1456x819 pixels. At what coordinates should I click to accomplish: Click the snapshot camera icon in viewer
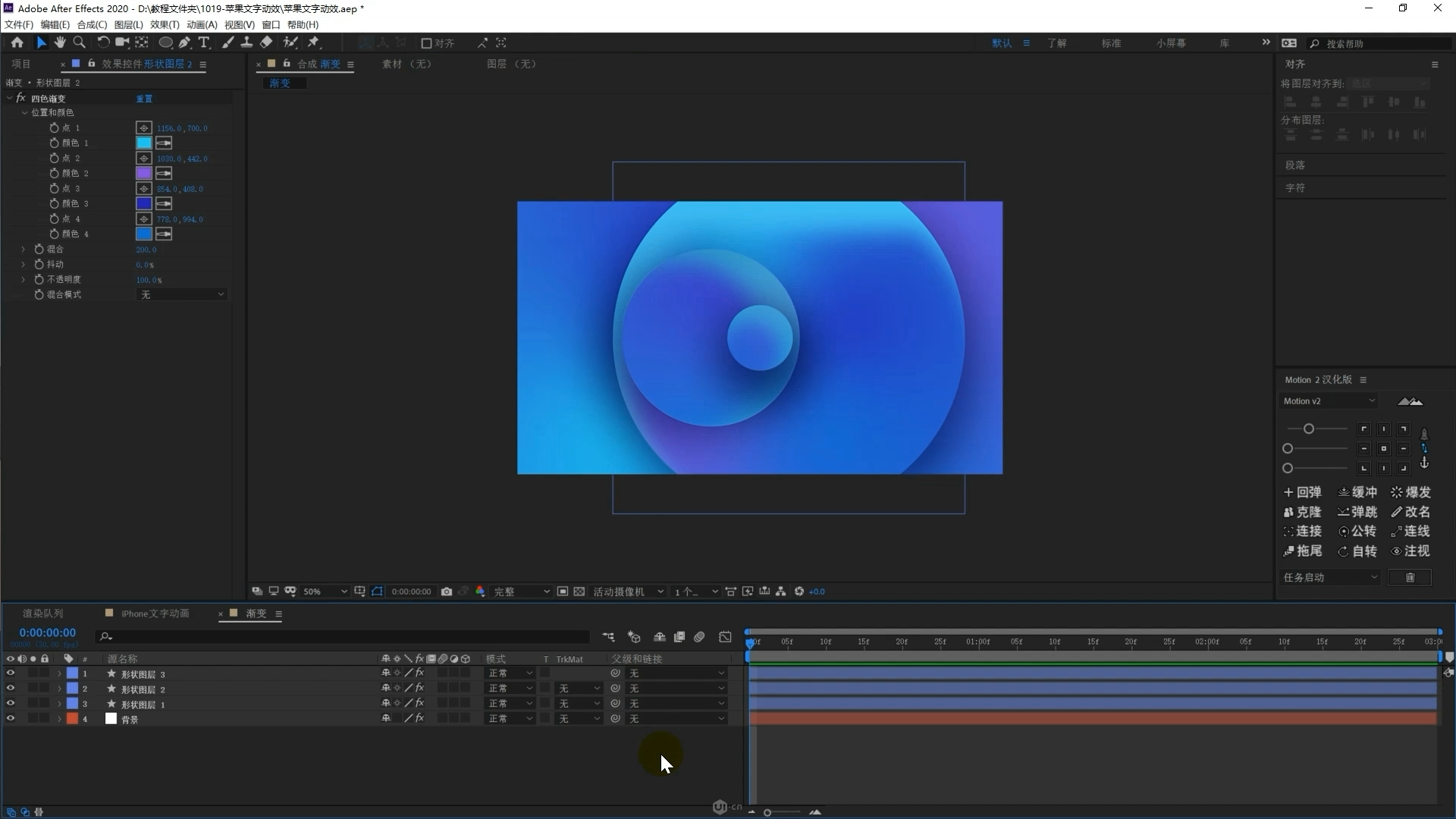pos(447,591)
